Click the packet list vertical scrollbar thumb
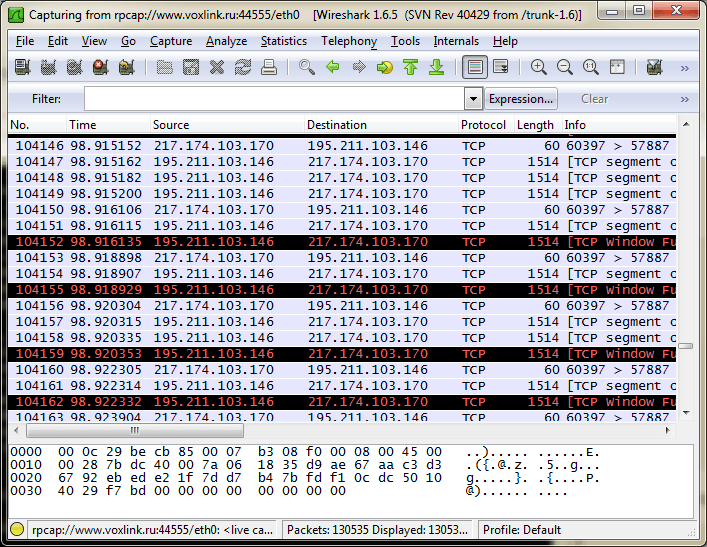This screenshot has width=707, height=547. coord(686,346)
